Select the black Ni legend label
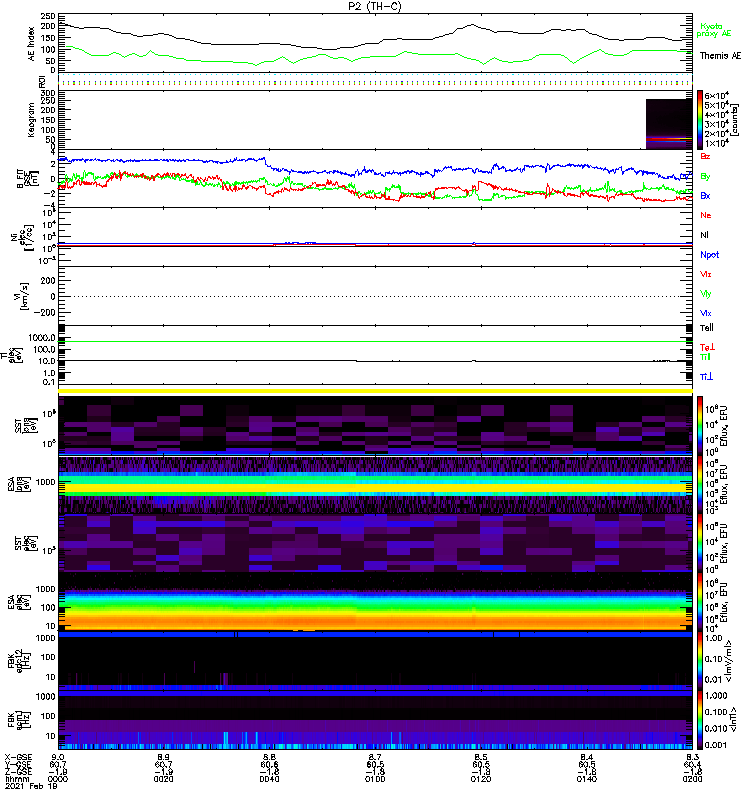This screenshot has width=750, height=800. click(704, 235)
